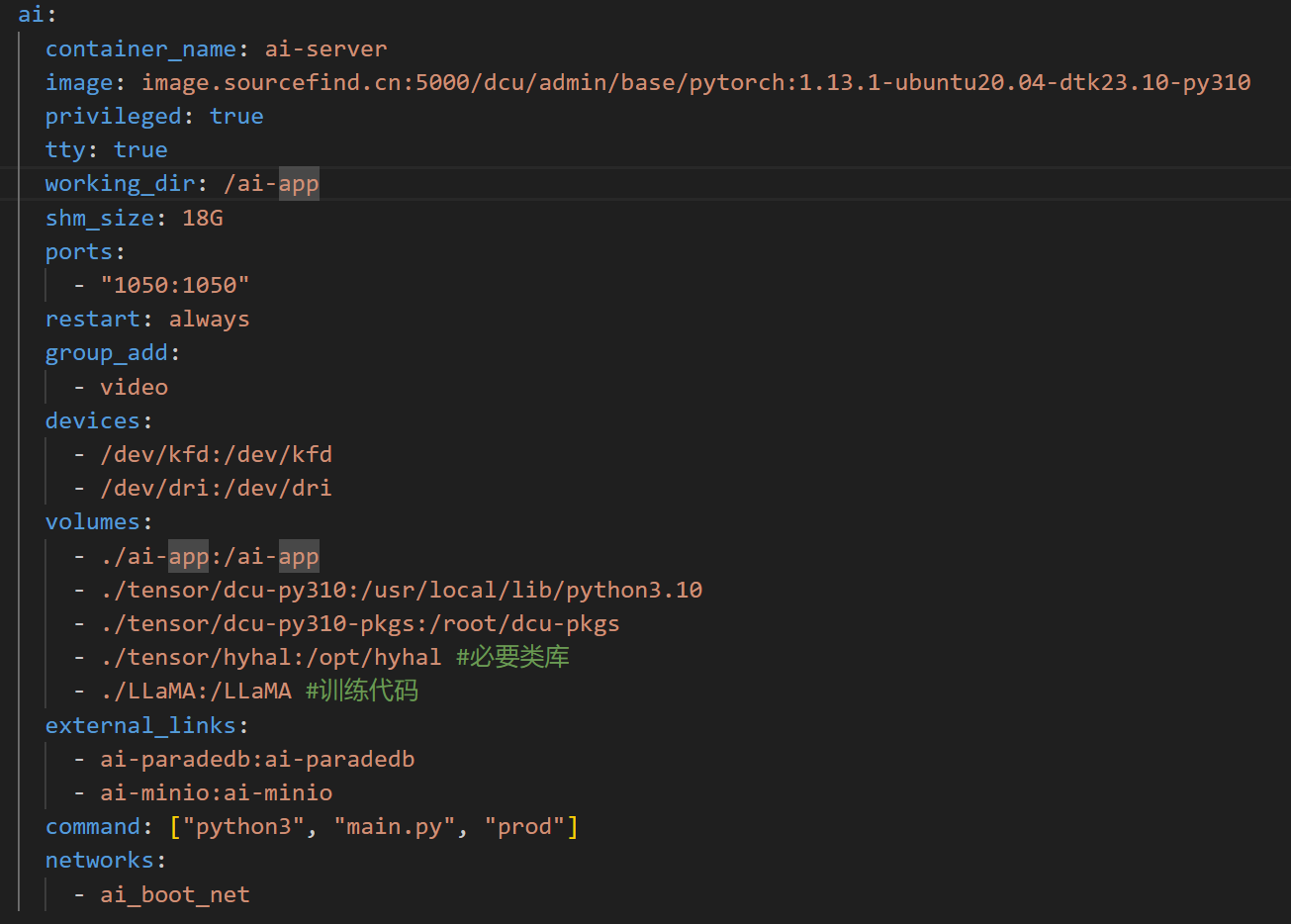Click the #训练代码 comment
Image resolution: width=1291 pixels, height=924 pixels.
362,691
